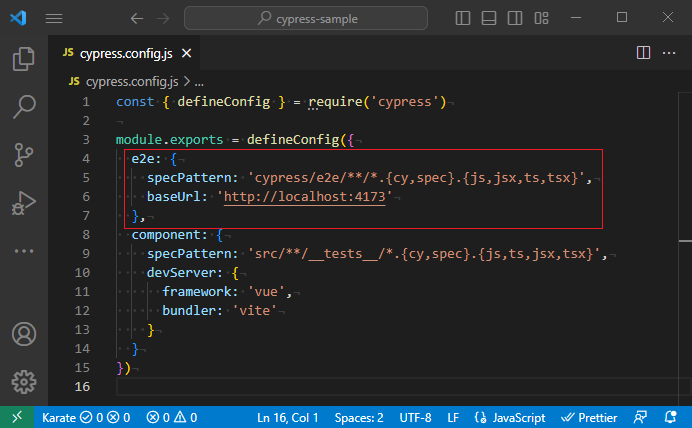The height and width of the screenshot is (428, 692).
Task: Toggle the bottom panel layout icon
Action: coord(489,18)
